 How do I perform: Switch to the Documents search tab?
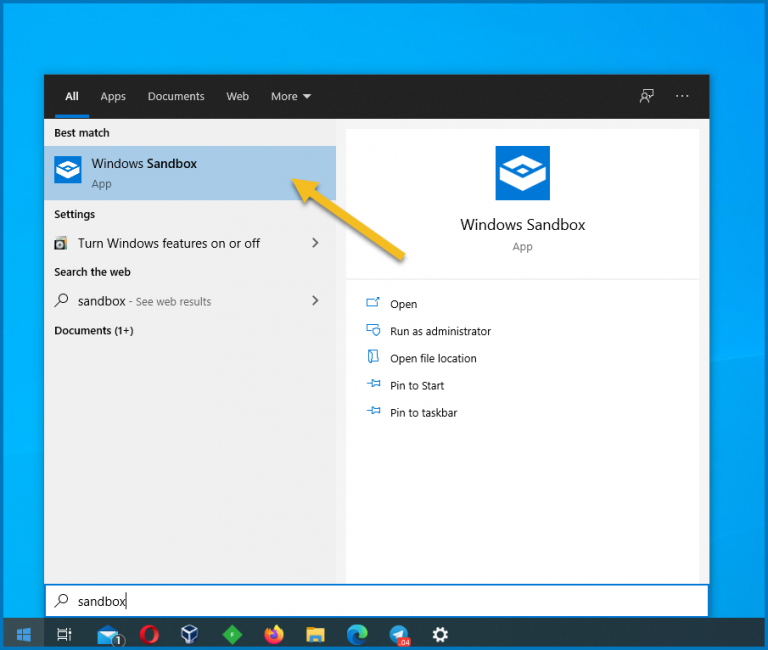176,96
